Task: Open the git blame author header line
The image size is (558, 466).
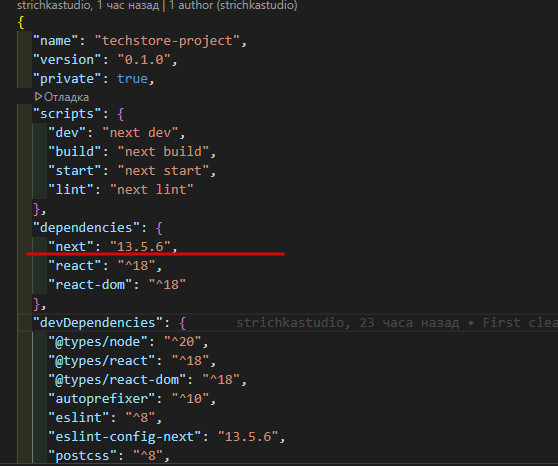Action: (157, 5)
